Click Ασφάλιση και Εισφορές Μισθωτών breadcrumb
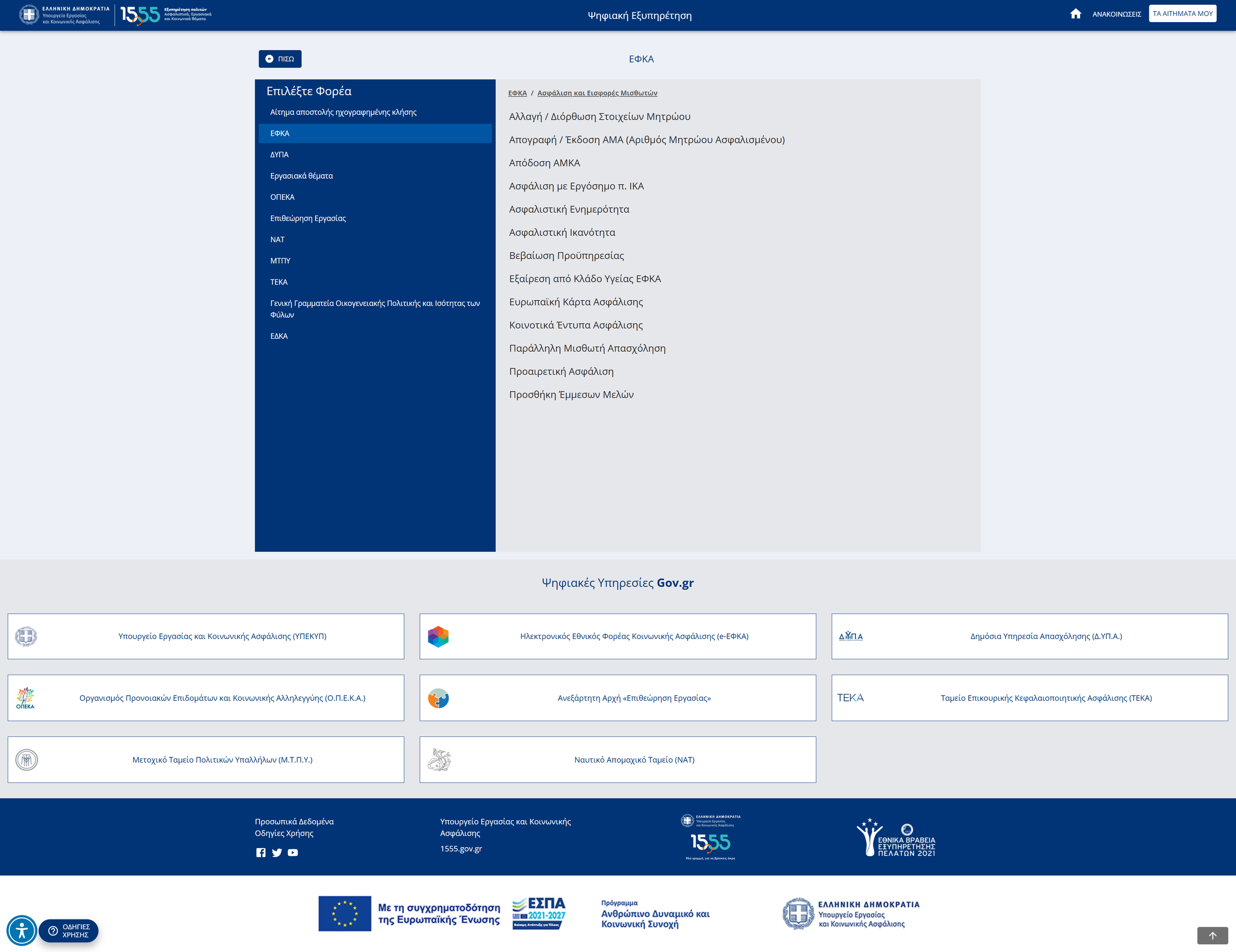 (597, 93)
